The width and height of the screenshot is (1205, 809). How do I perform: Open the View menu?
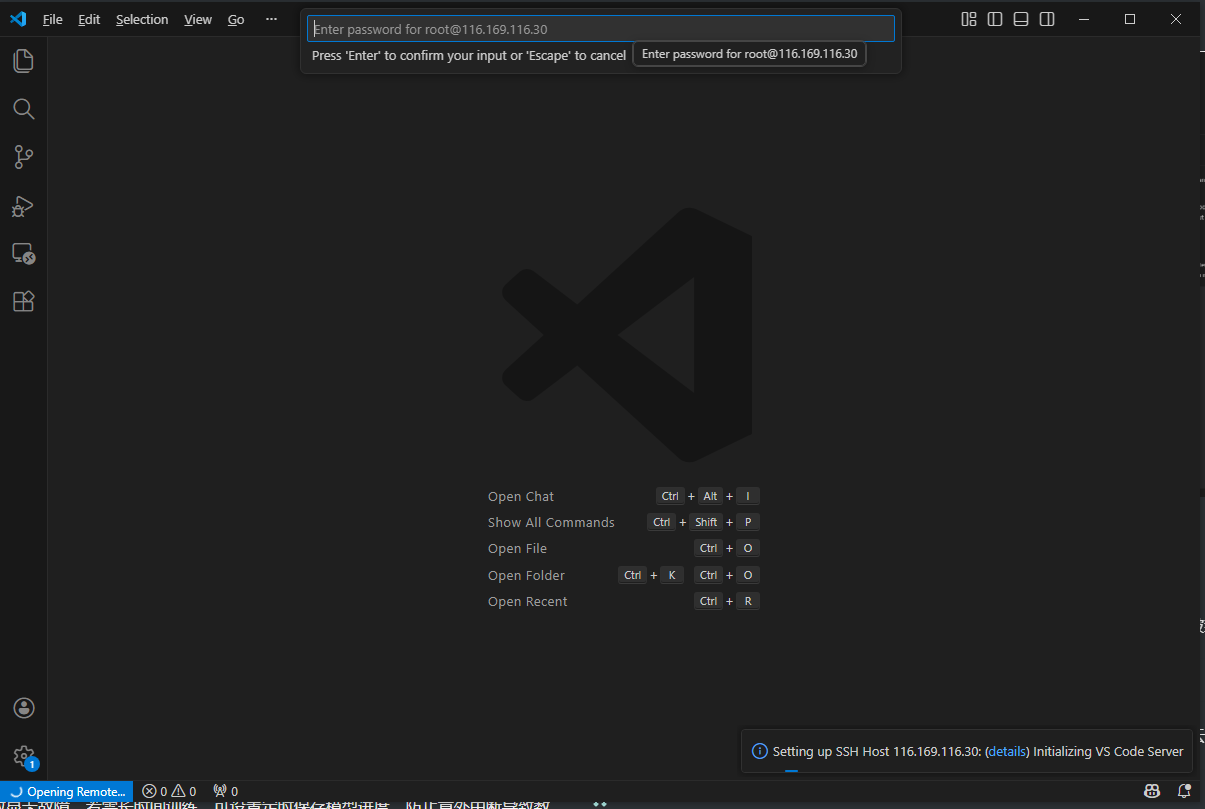(198, 19)
